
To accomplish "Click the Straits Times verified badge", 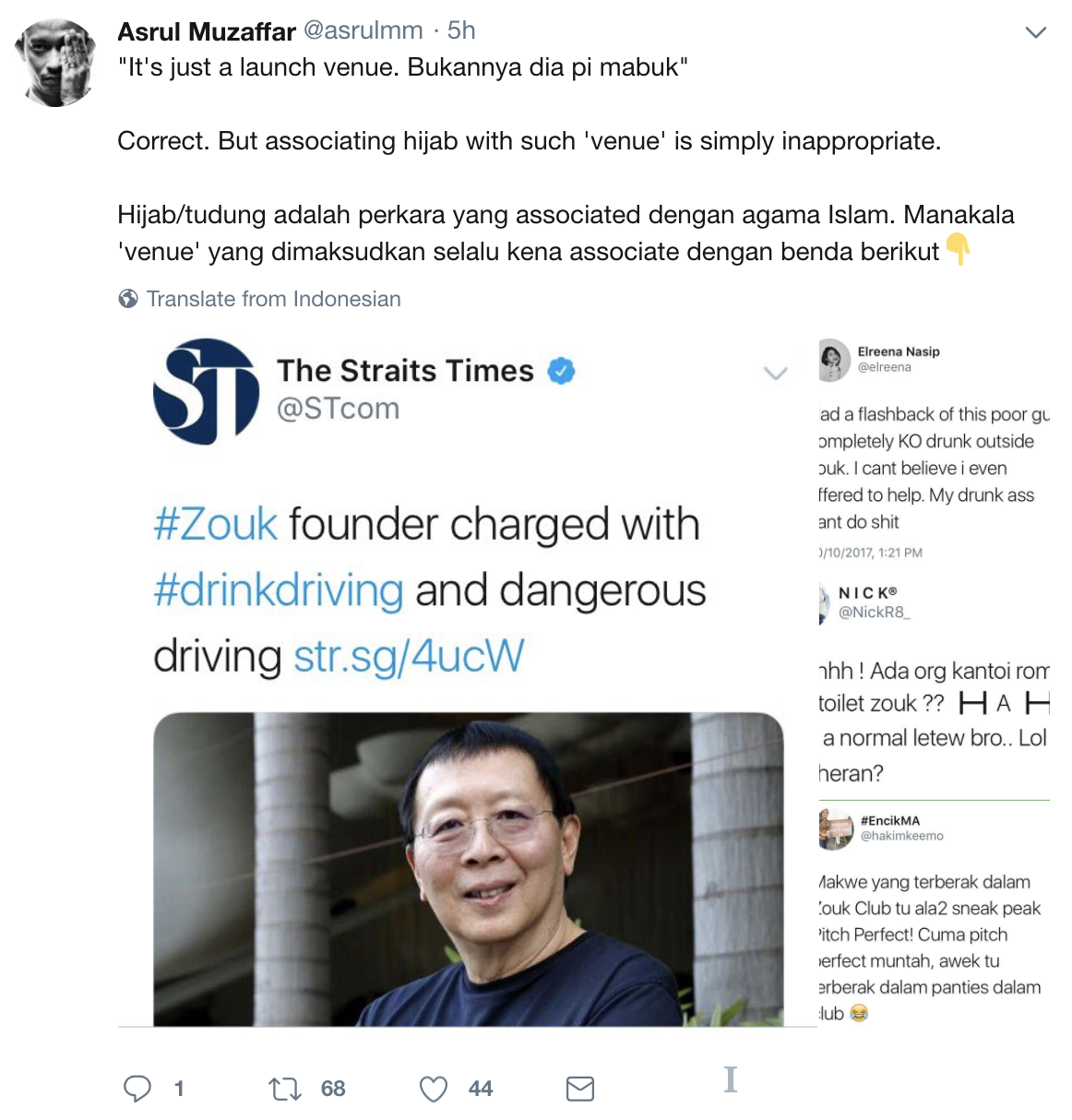I will (561, 371).
